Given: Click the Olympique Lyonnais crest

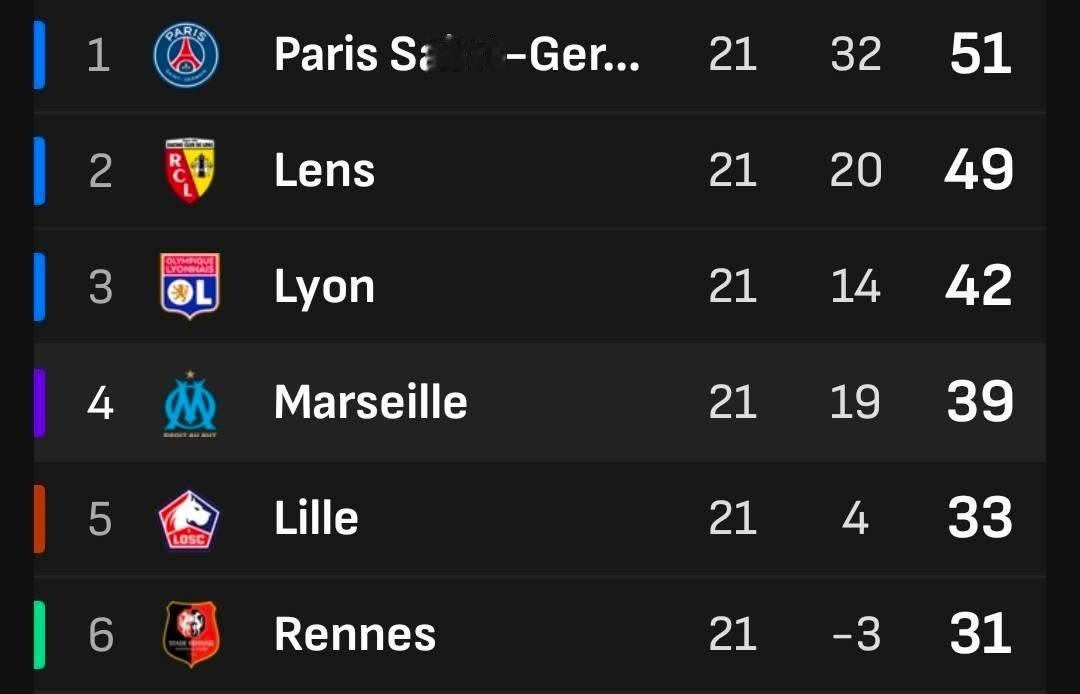Looking at the screenshot, I should click(189, 286).
